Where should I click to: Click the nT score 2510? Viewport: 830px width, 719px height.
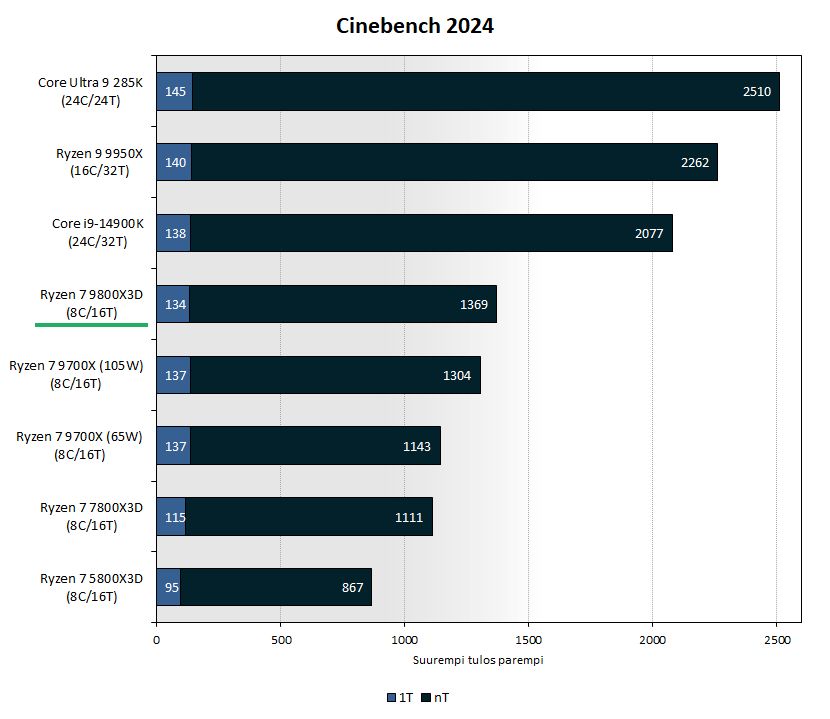tap(757, 92)
